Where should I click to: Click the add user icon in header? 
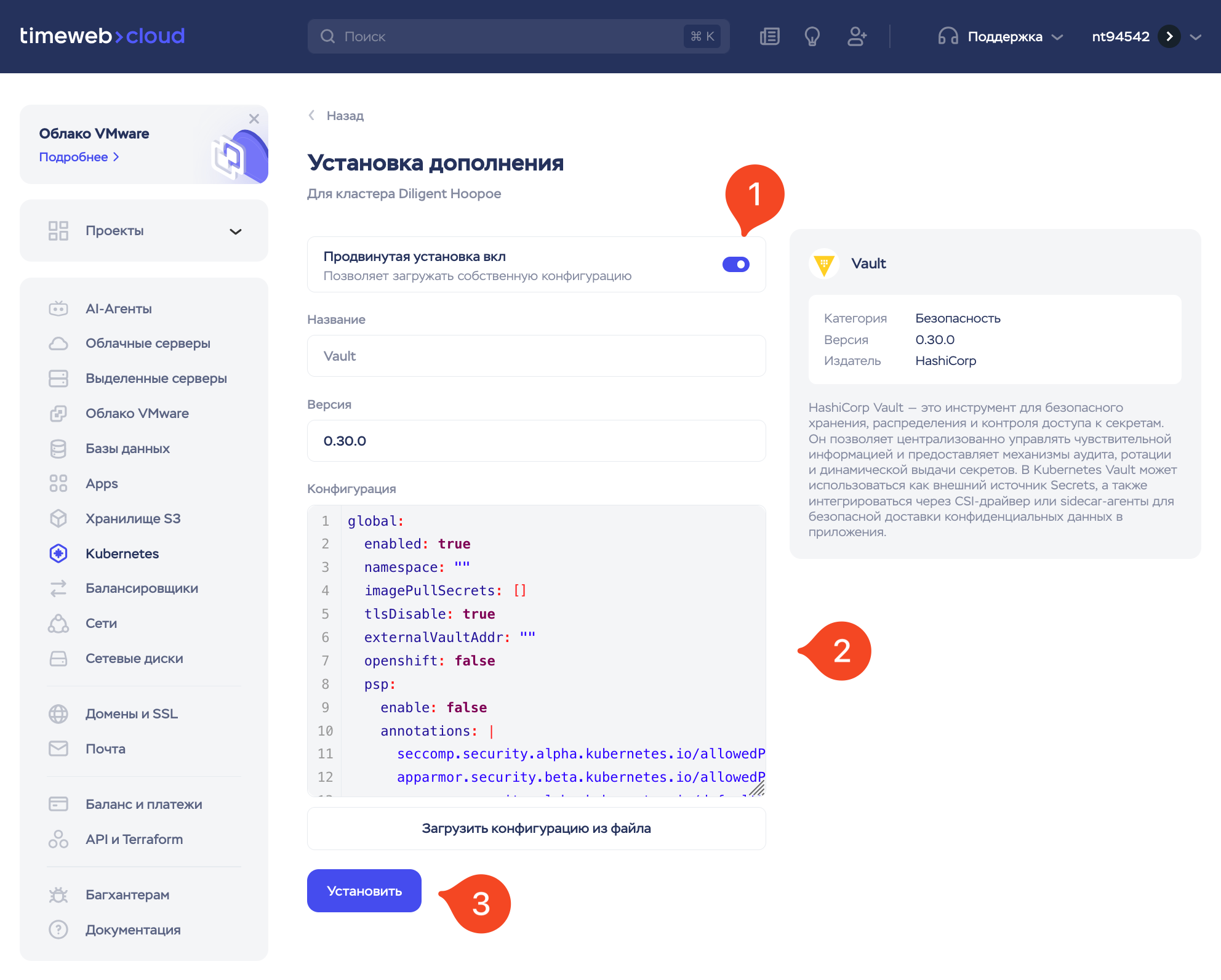click(x=857, y=36)
